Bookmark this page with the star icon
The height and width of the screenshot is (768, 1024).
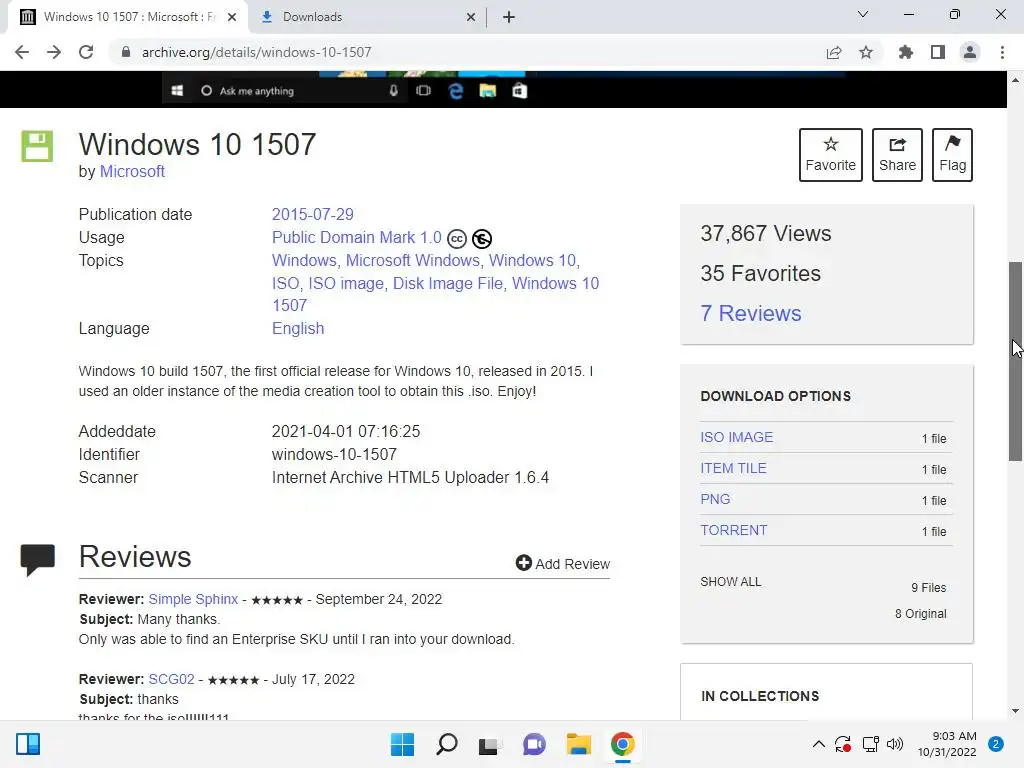tap(866, 52)
